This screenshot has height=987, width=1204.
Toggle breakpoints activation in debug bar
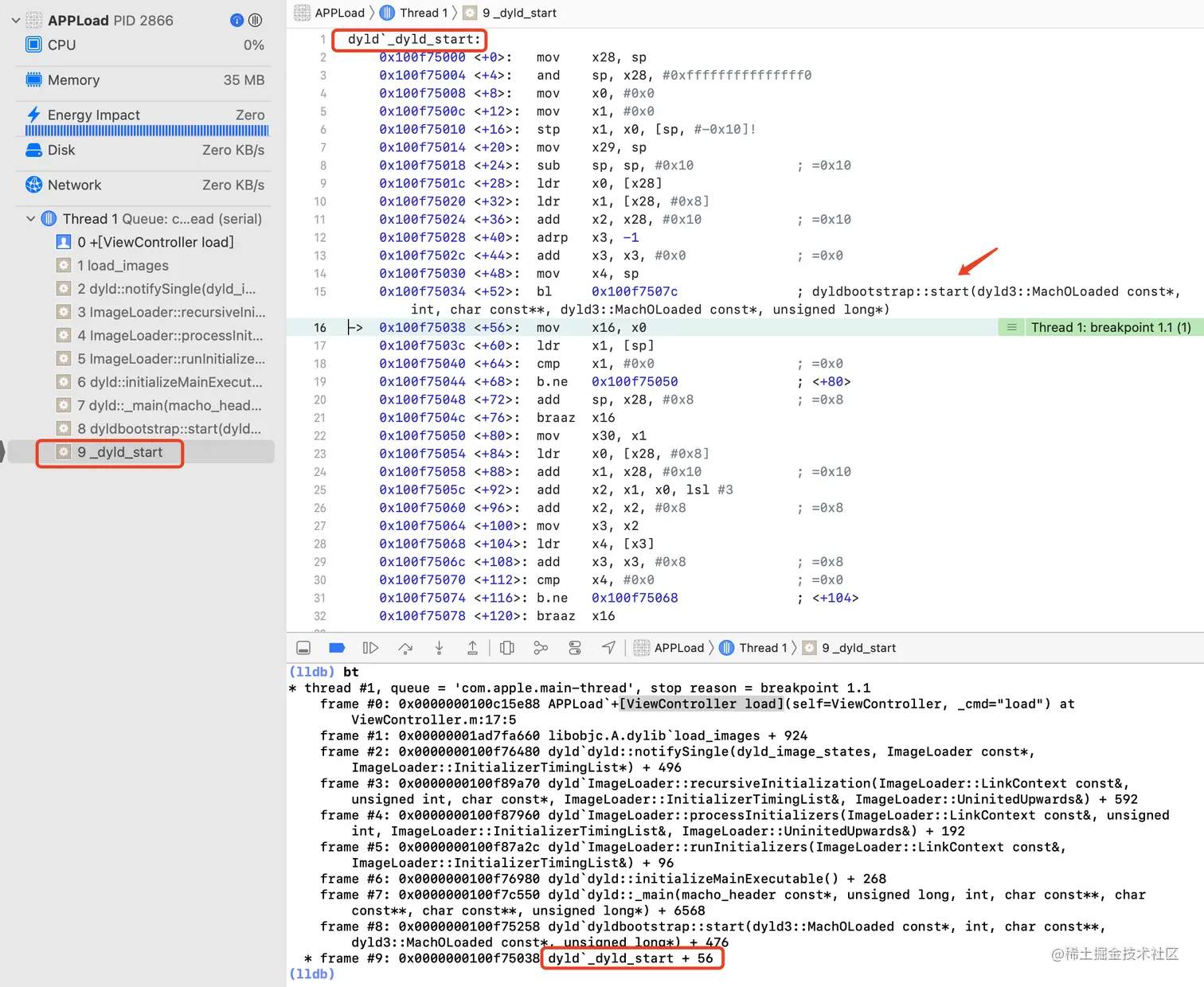tap(337, 648)
